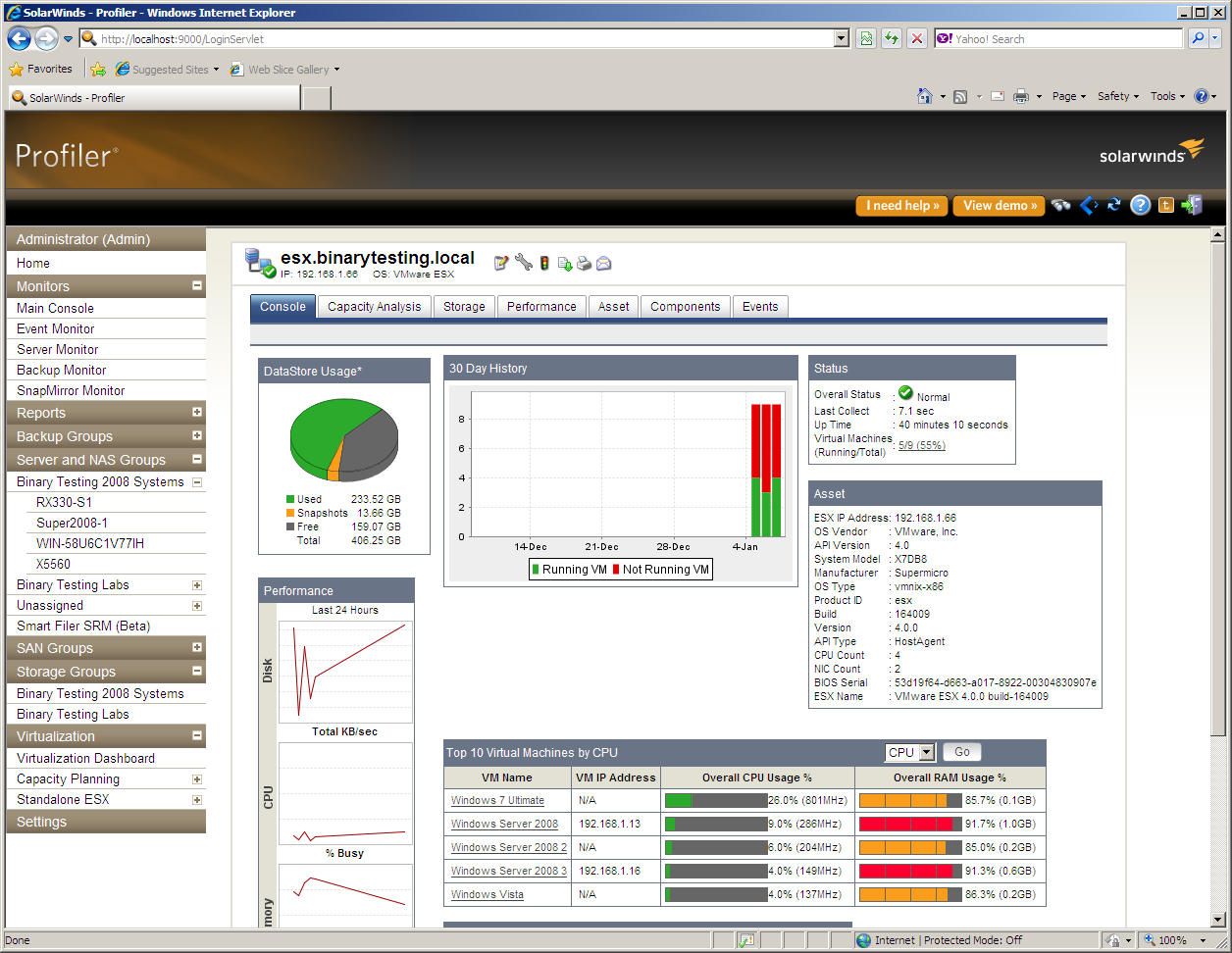Screen dimensions: 1232x953
Task: Click the 'I need help »' button
Action: click(x=901, y=206)
